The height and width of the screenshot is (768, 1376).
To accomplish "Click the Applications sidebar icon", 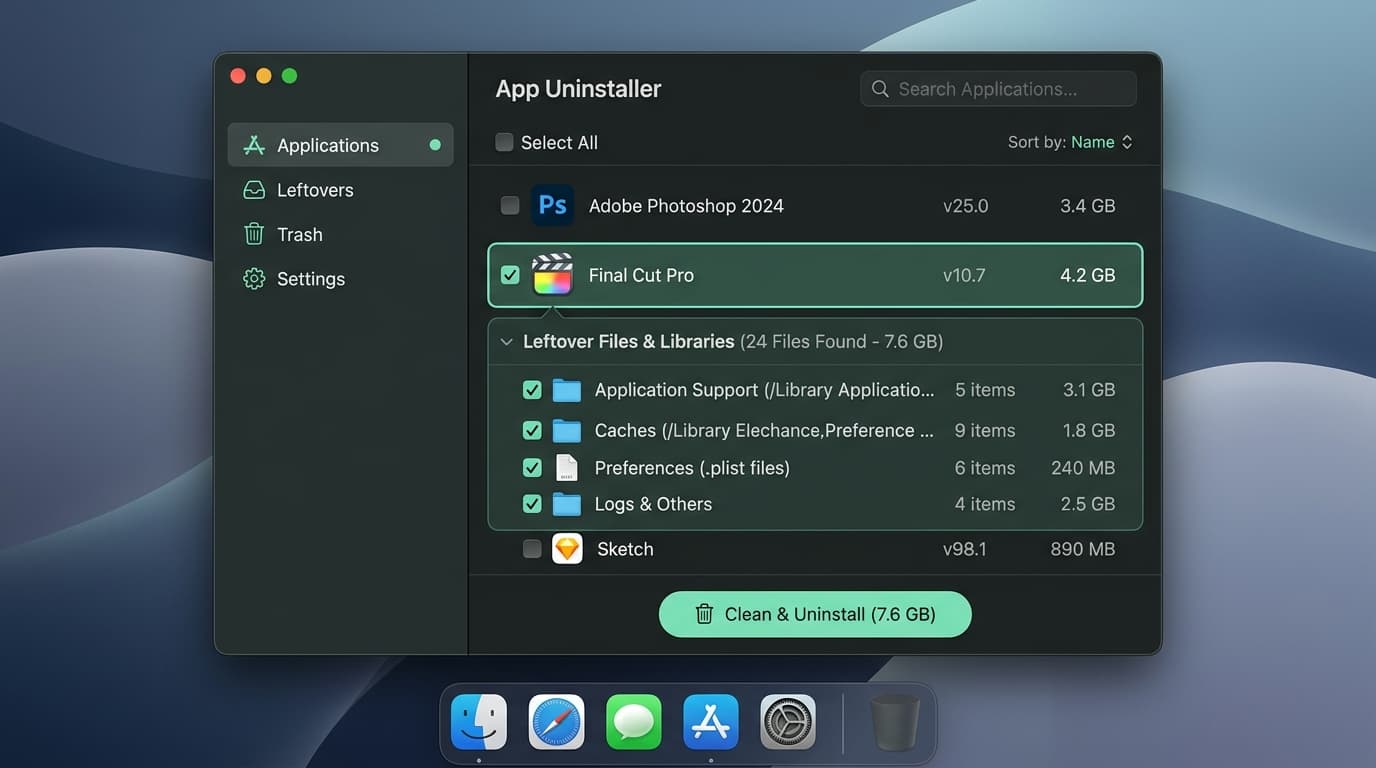I will [254, 145].
